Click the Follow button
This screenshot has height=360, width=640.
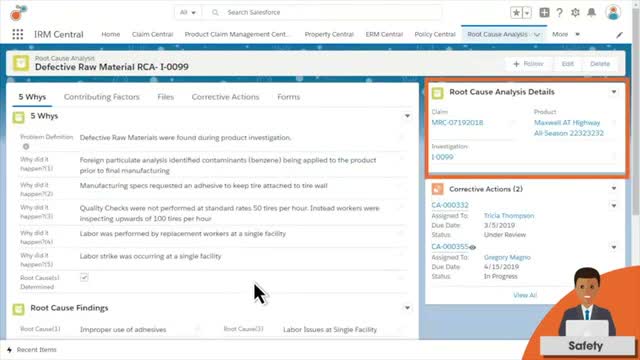[x=528, y=64]
